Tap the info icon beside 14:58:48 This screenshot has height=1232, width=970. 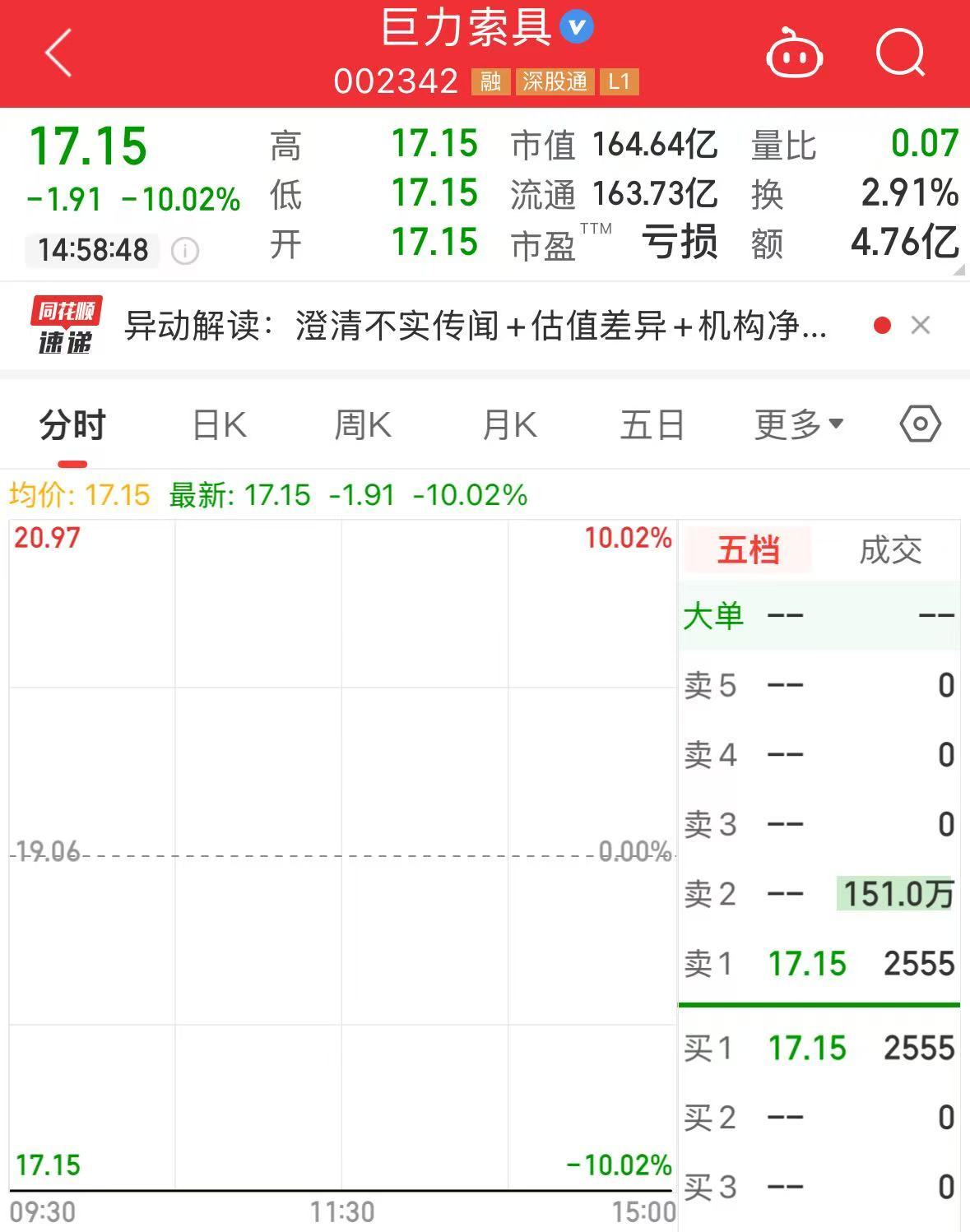coord(185,250)
